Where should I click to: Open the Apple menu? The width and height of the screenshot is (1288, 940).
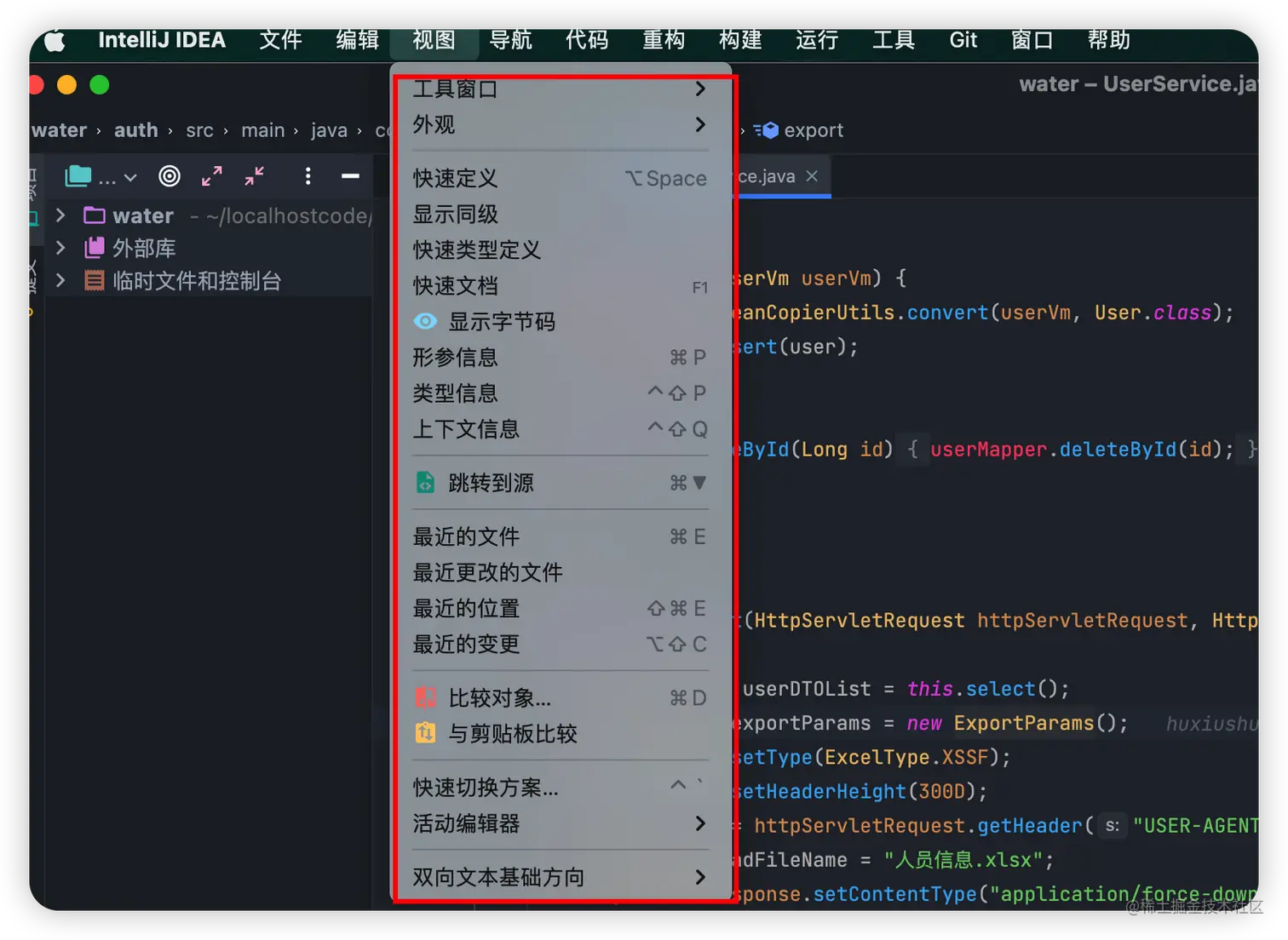click(x=55, y=41)
